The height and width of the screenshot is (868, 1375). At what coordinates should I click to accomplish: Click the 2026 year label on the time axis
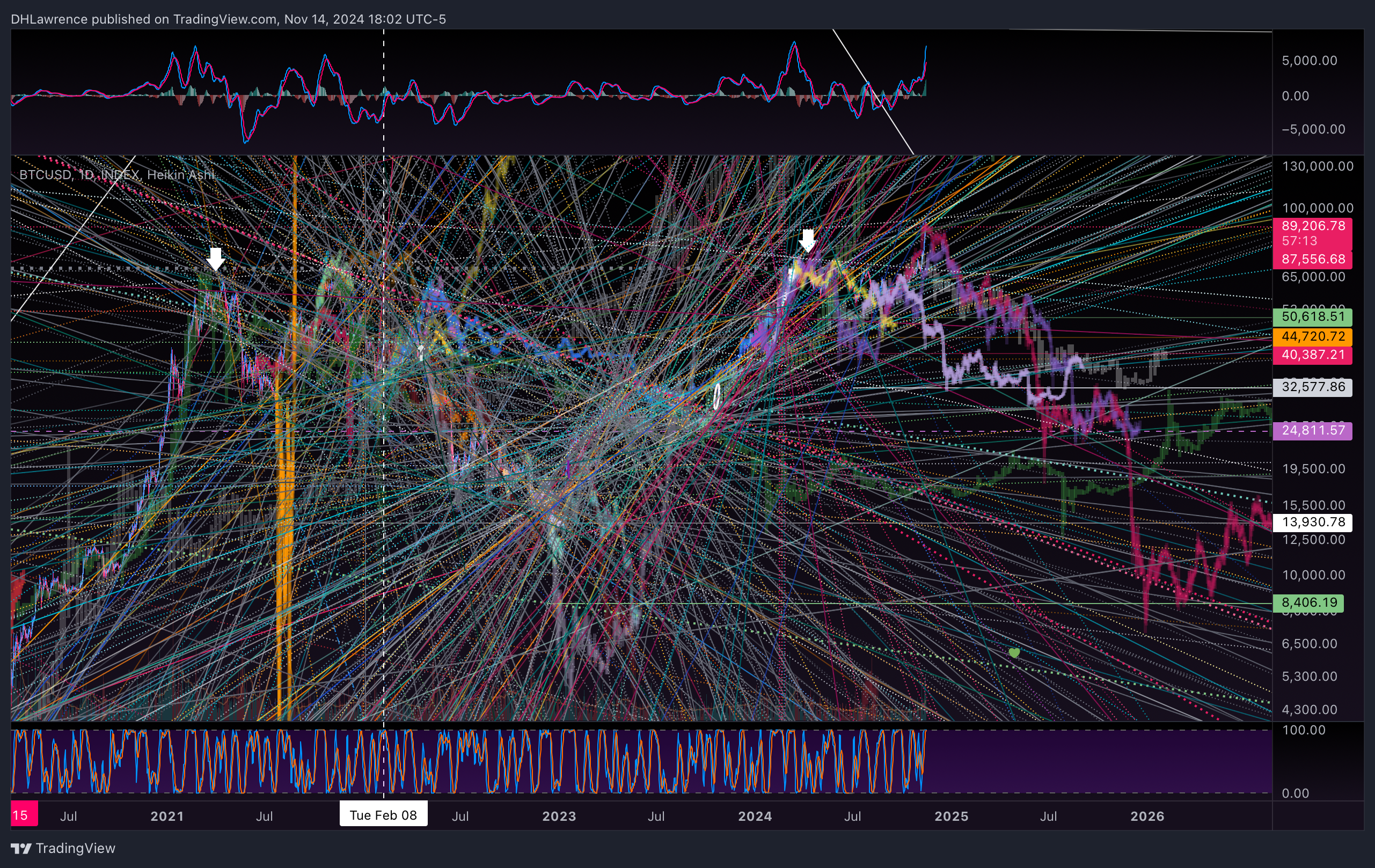pyautogui.click(x=1147, y=816)
